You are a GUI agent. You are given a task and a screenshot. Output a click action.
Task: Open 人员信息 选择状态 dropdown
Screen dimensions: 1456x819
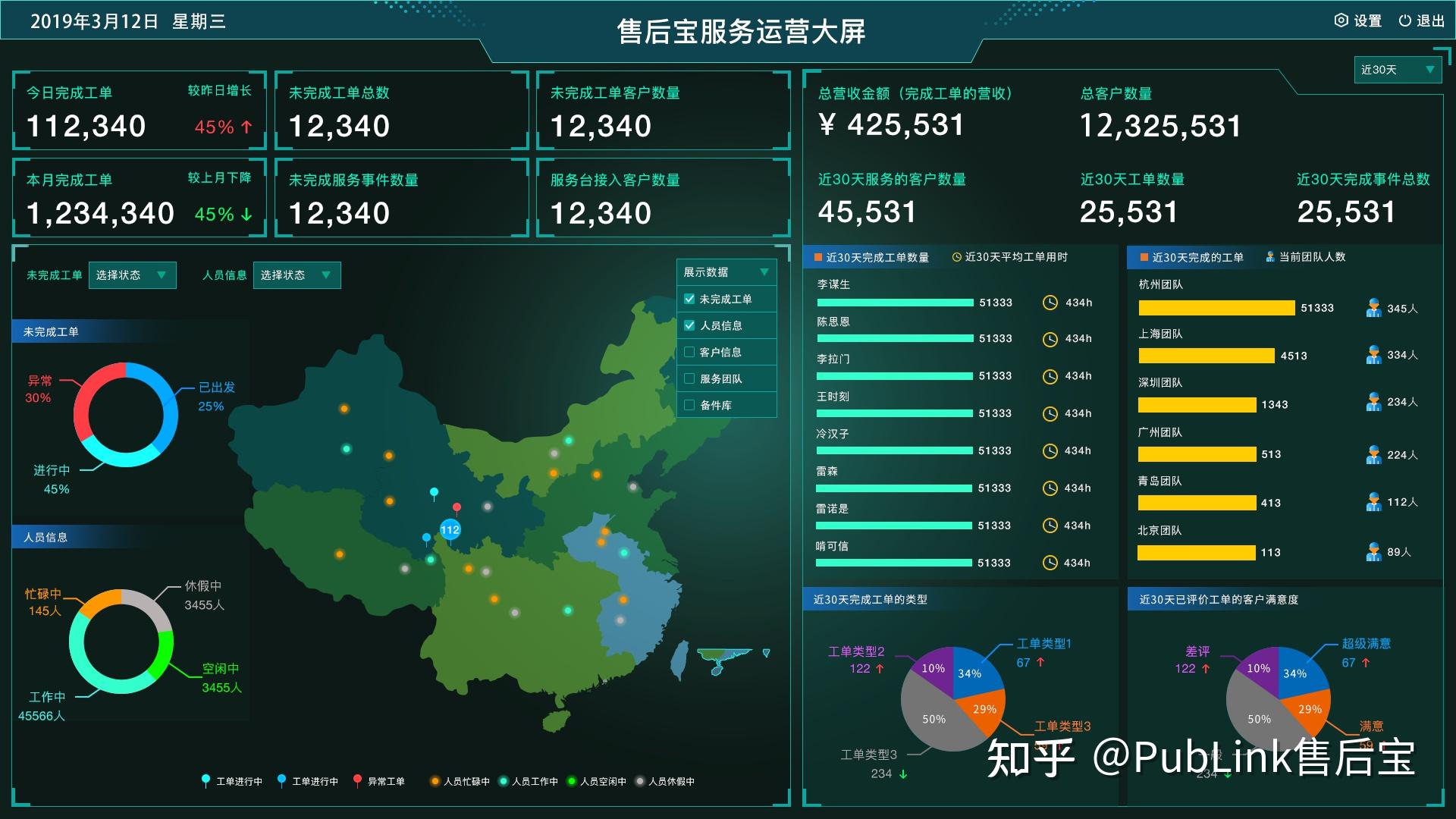(x=297, y=275)
